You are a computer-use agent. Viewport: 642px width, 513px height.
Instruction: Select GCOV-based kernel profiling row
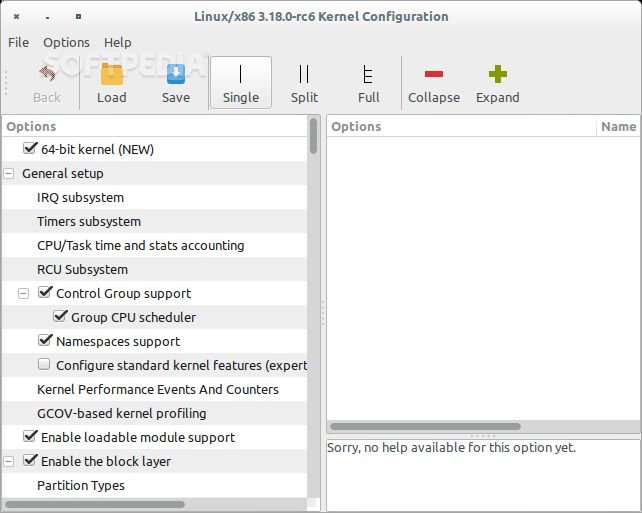[154, 414]
